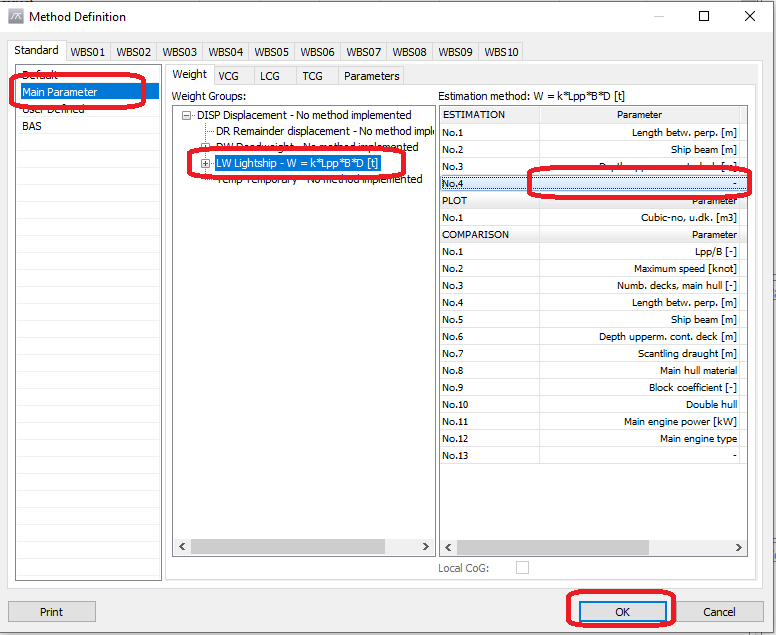The height and width of the screenshot is (635, 776).
Task: Collapse the DISP Displacement tree node
Action: [187, 115]
